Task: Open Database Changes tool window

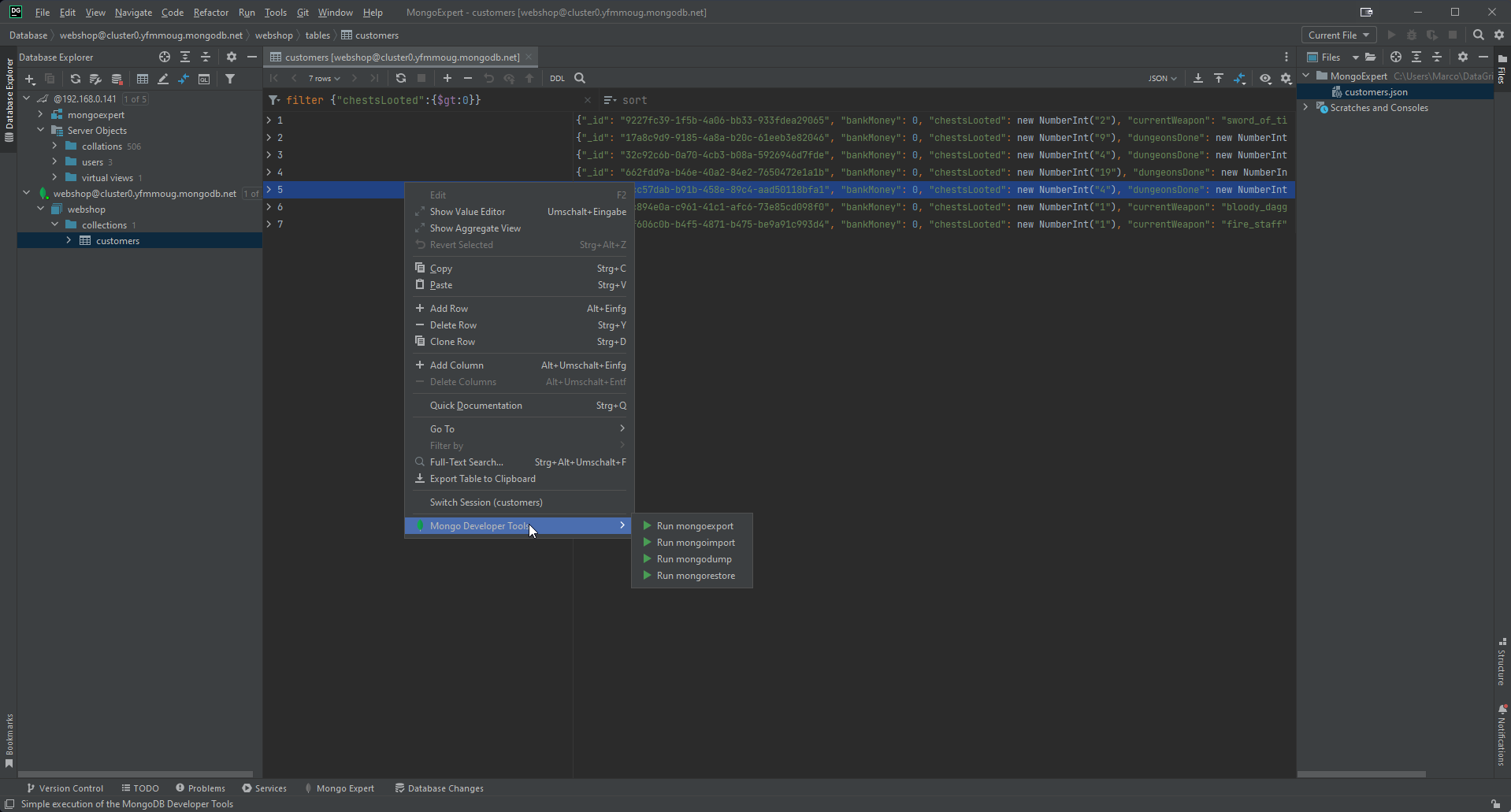Action: tap(440, 788)
